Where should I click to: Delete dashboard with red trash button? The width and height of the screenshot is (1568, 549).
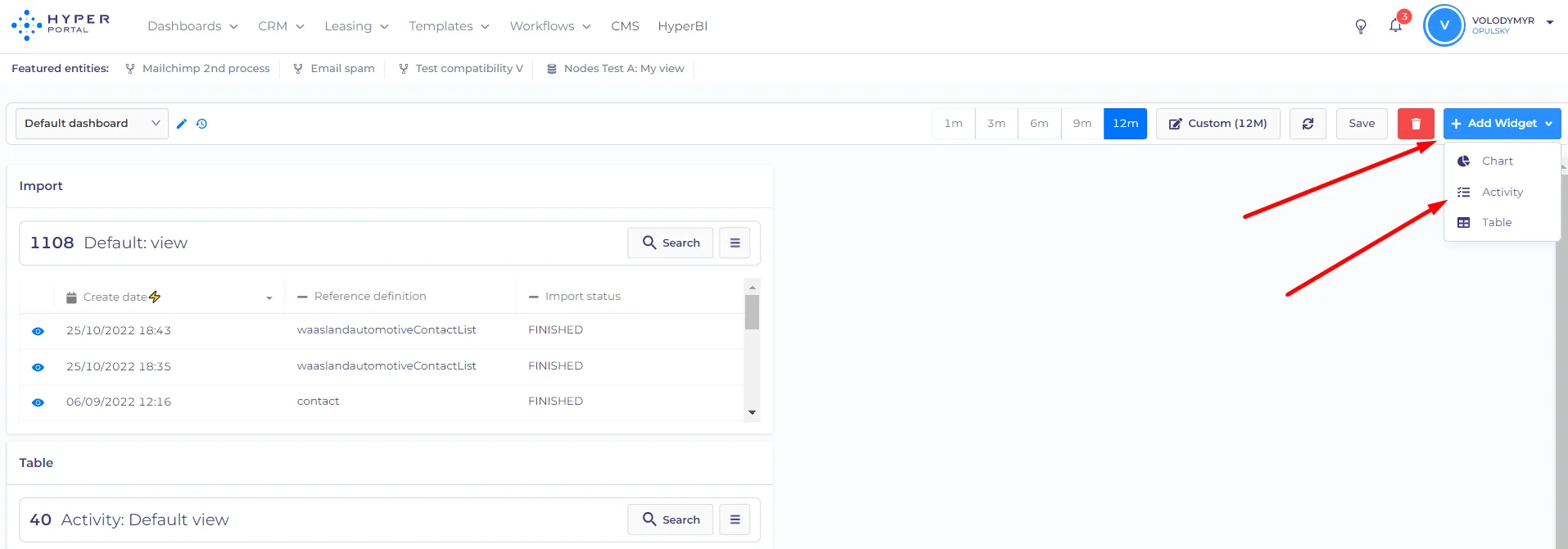[1416, 124]
